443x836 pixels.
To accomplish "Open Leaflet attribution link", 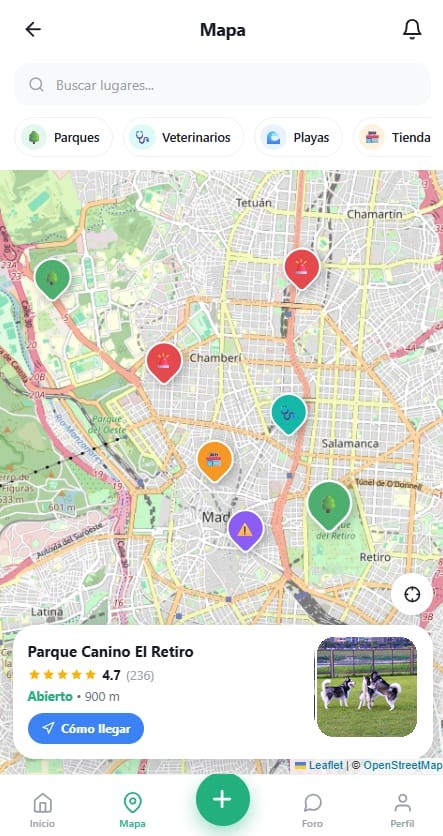I will click(319, 765).
